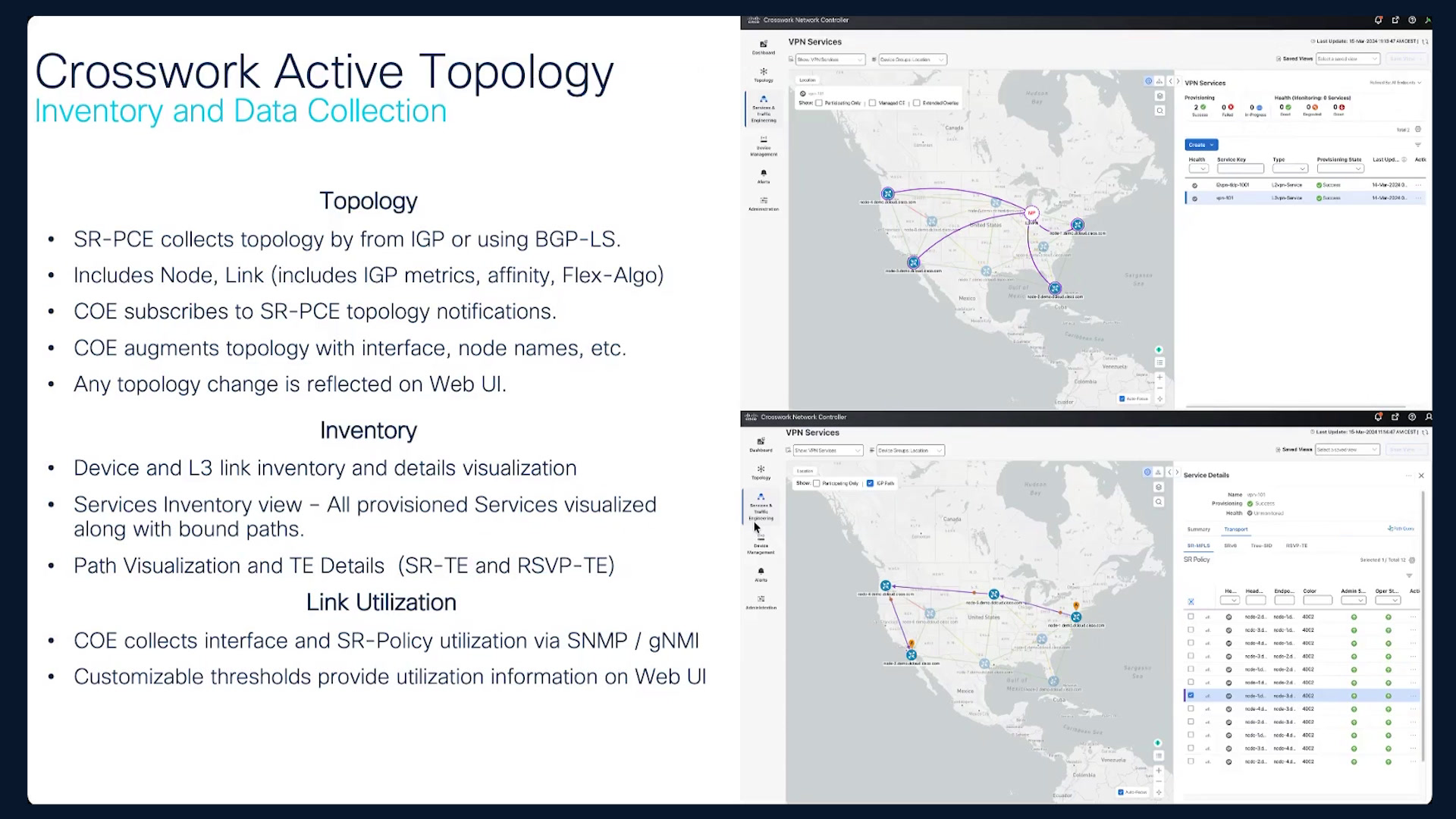Screen dimensions: 1456x819
Task: Close the Service Details panel
Action: coord(1421,475)
